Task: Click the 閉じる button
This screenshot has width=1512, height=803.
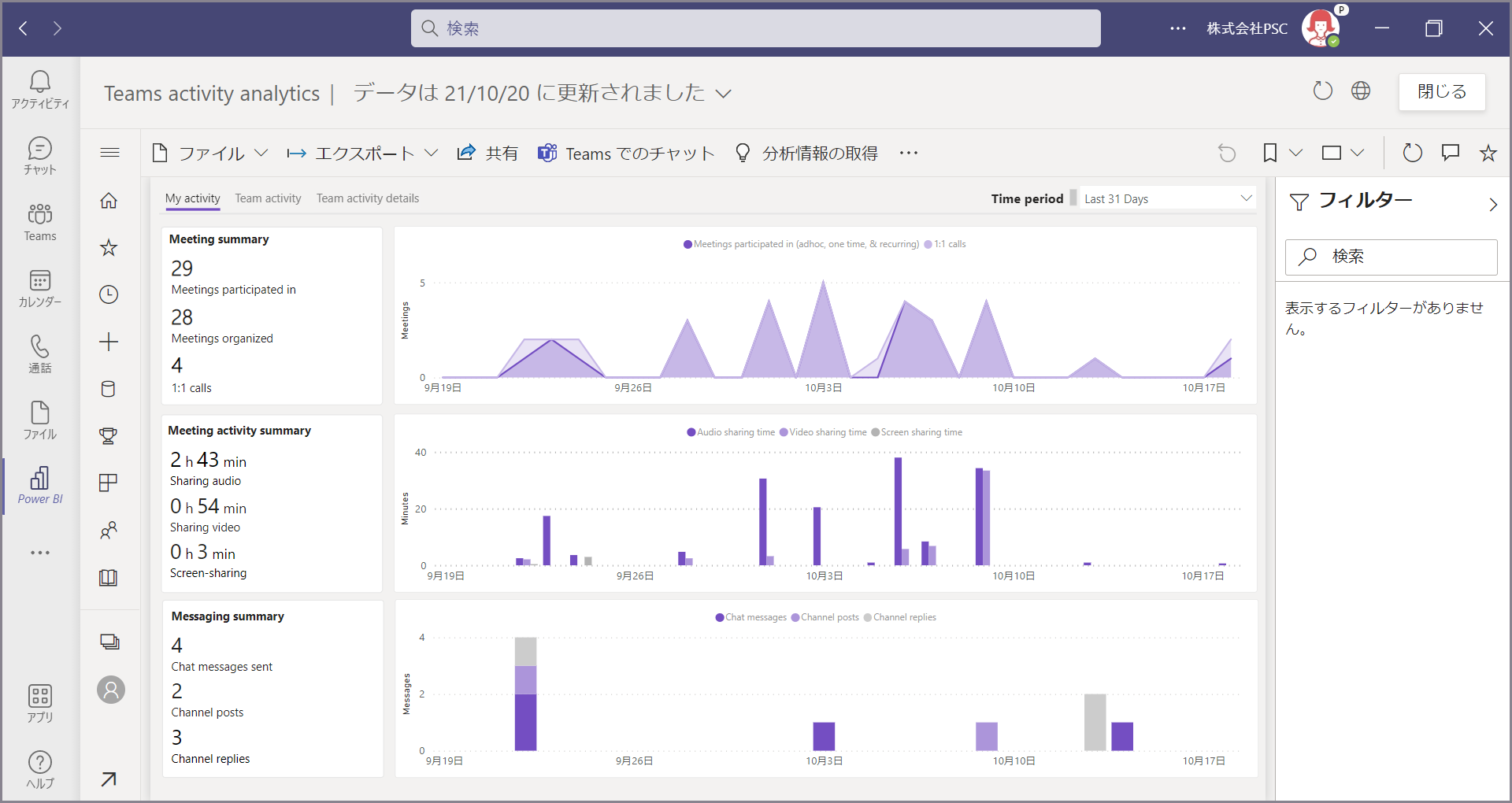Action: click(1442, 91)
